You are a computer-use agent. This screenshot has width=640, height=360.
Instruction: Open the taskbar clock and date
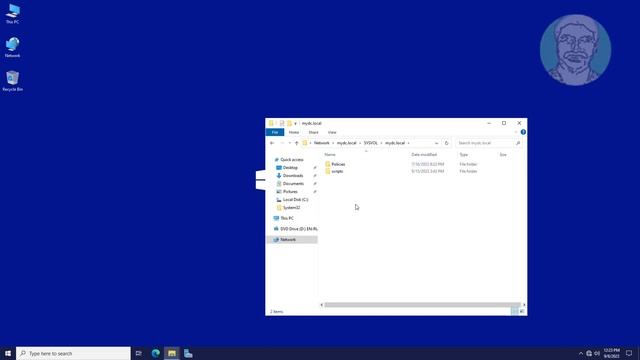pos(611,353)
